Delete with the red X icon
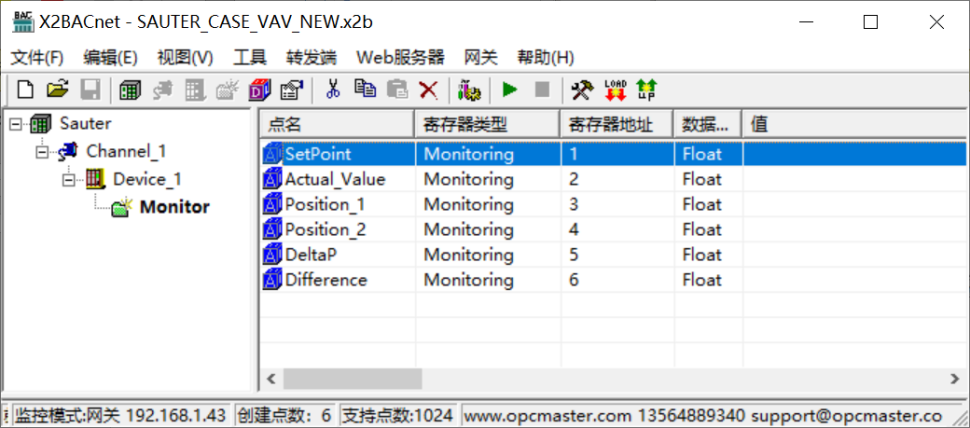Screen dimensions: 970x428 428,90
